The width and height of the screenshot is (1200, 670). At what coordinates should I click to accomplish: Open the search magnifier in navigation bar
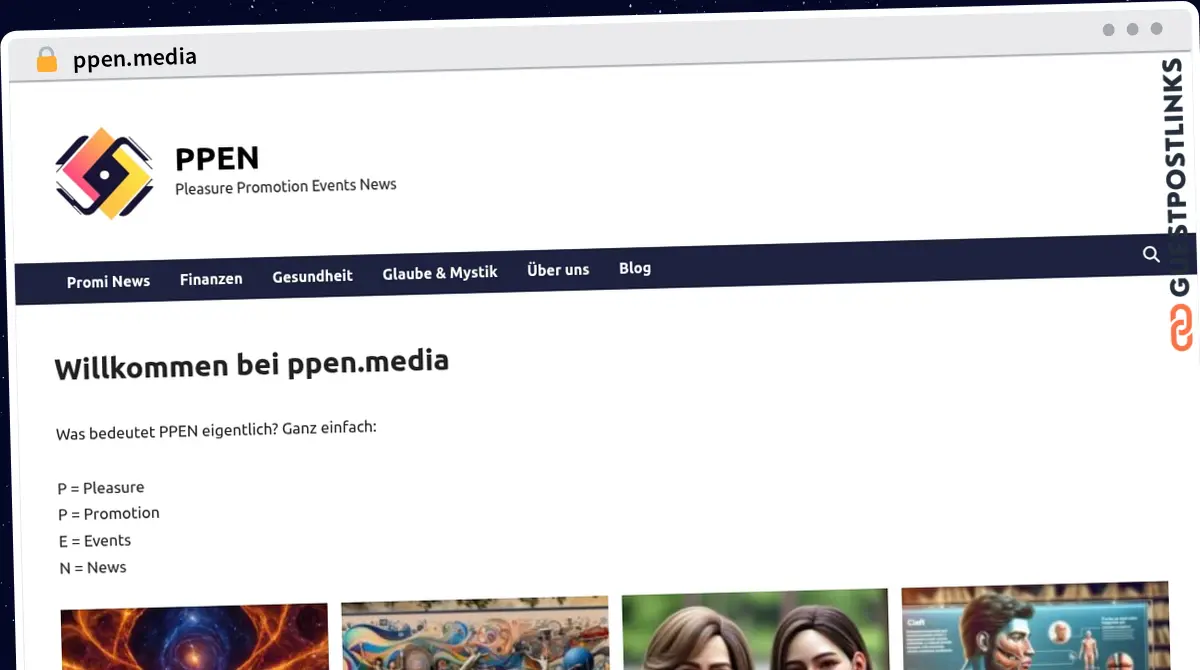tap(1151, 254)
